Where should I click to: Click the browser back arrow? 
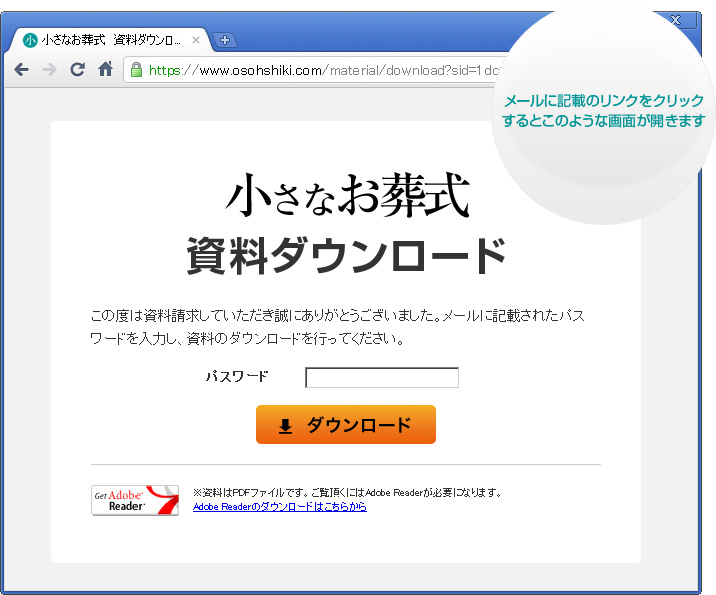click(21, 70)
